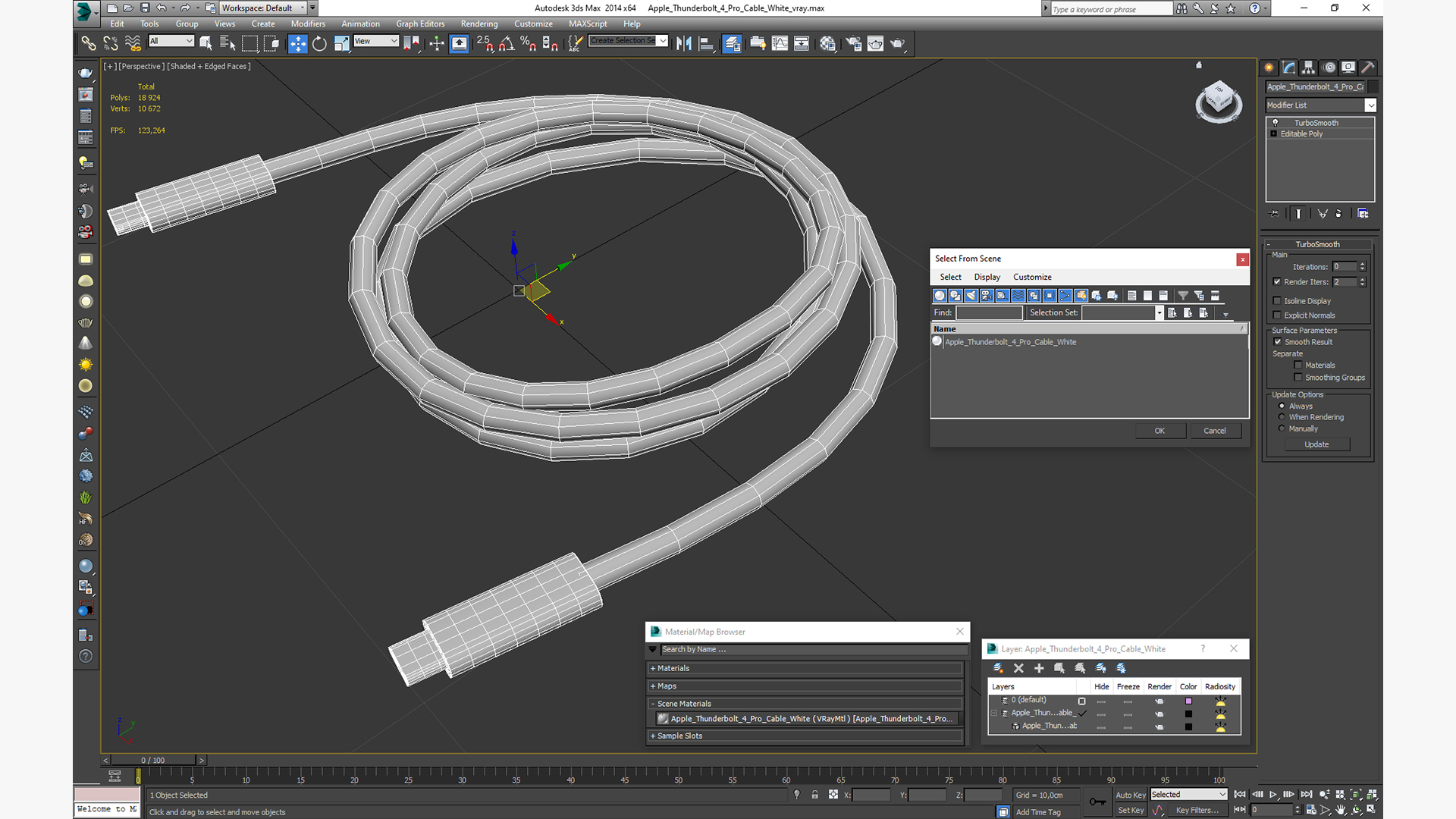Click the object color swatch next to name
This screenshot has width=1456, height=819.
[x=1373, y=87]
